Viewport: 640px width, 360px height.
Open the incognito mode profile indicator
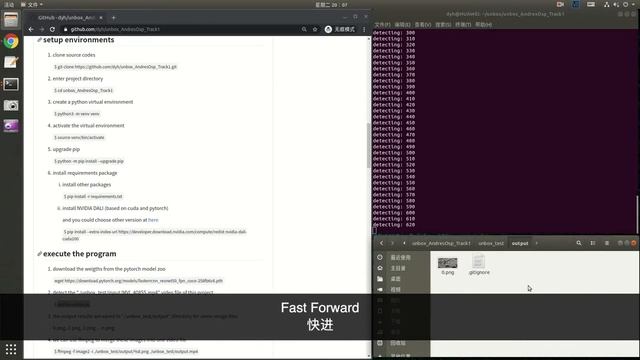click(340, 29)
